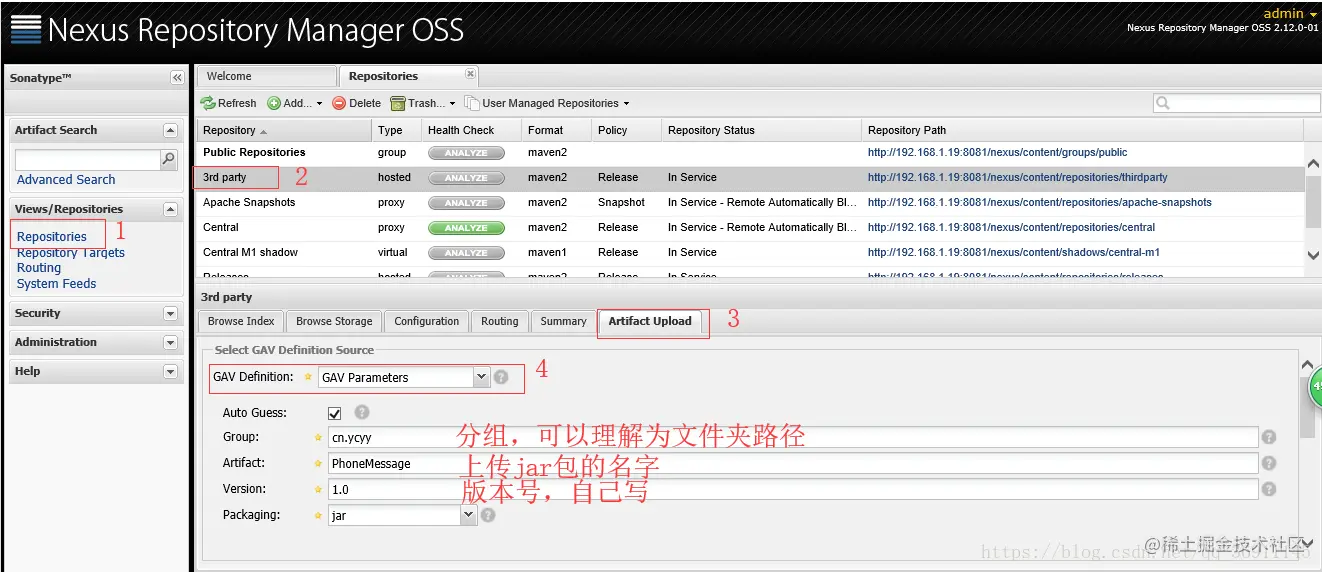Screen dimensions: 1322x572
Task: Click the artifact search magnifier icon
Action: (x=169, y=159)
